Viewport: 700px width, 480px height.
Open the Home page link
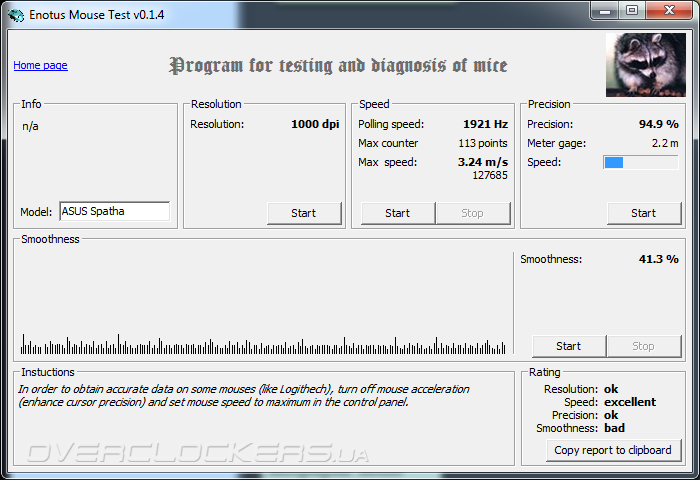pyautogui.click(x=40, y=65)
